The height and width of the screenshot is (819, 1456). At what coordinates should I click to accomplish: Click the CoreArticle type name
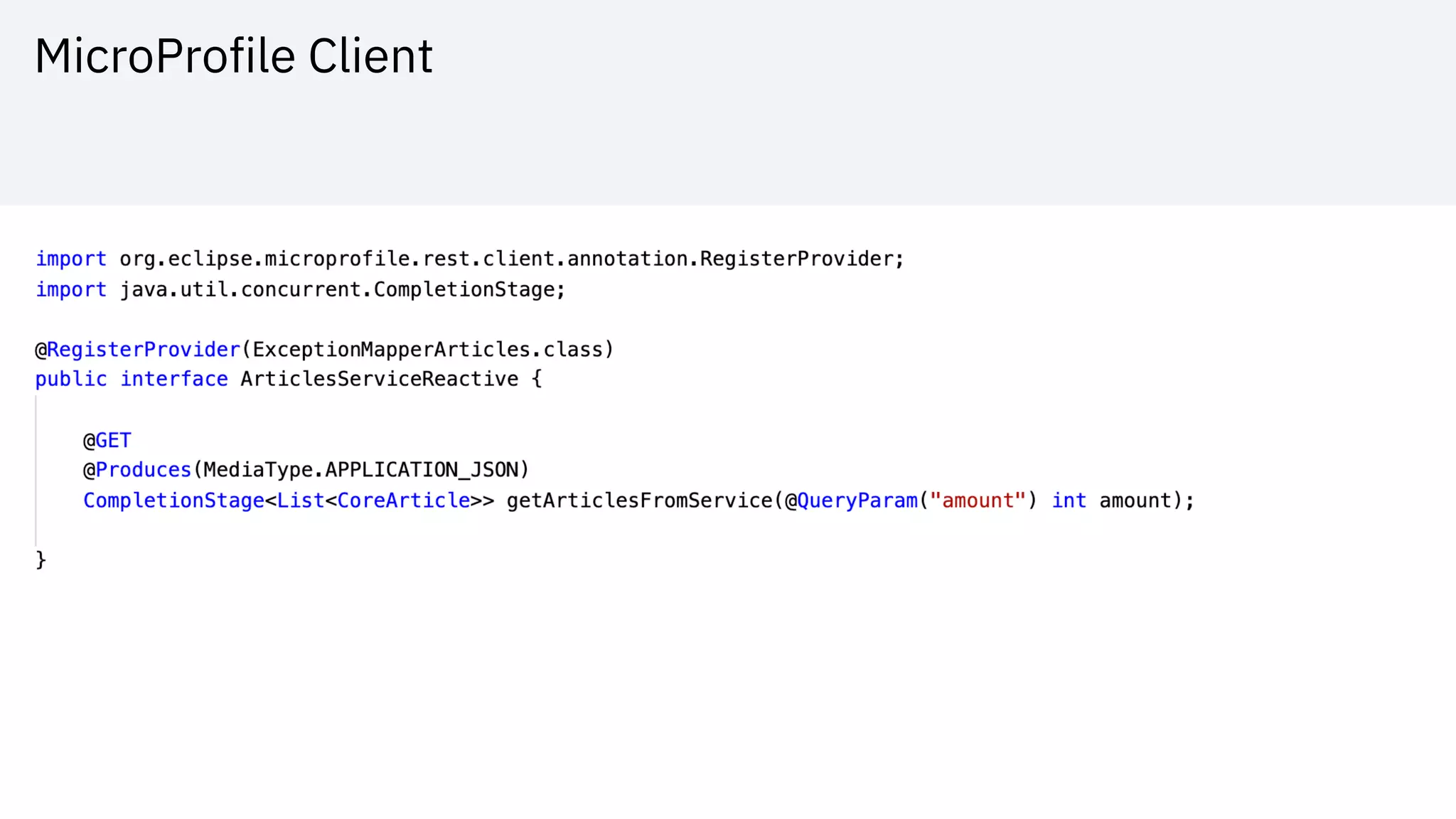[403, 500]
